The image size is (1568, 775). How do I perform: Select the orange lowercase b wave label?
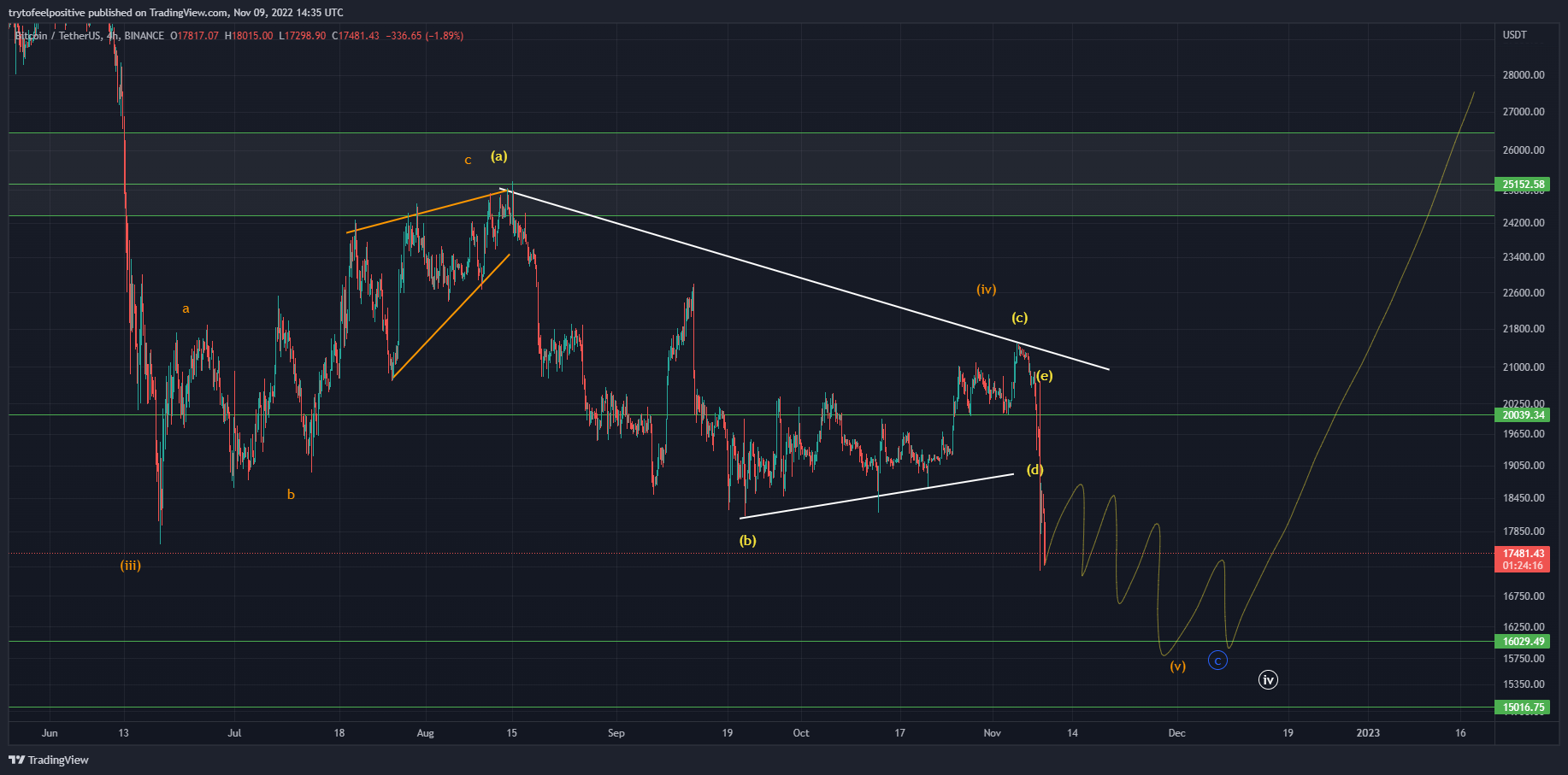(291, 495)
